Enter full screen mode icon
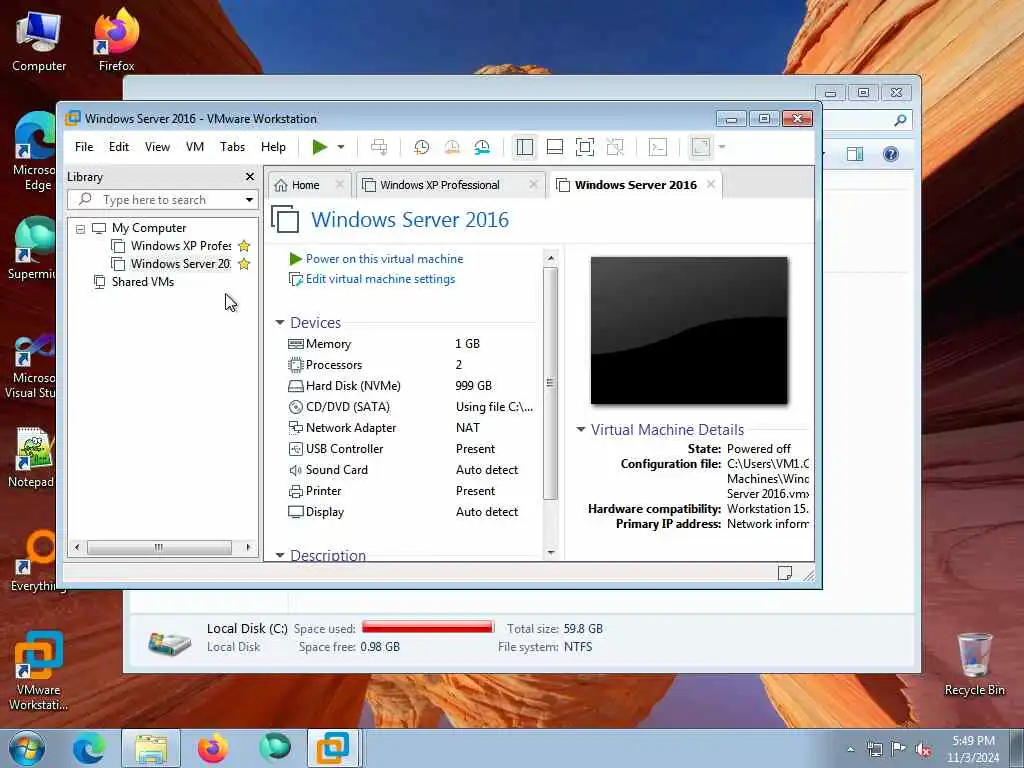The image size is (1024, 768). coord(584,147)
